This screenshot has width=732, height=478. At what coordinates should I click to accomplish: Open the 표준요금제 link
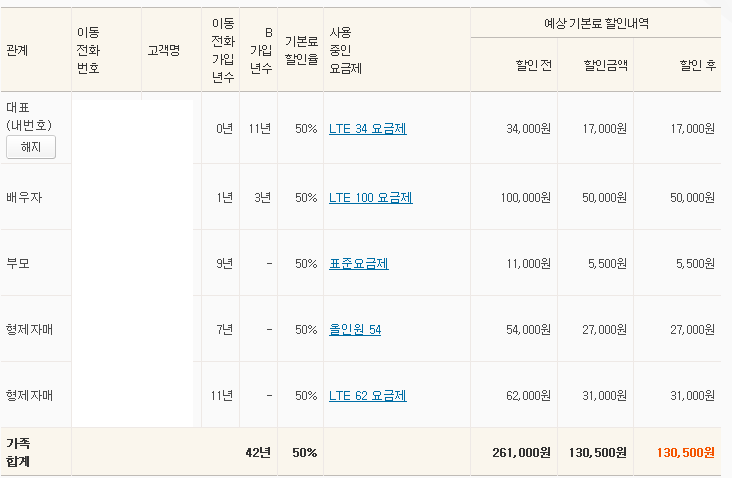359,264
